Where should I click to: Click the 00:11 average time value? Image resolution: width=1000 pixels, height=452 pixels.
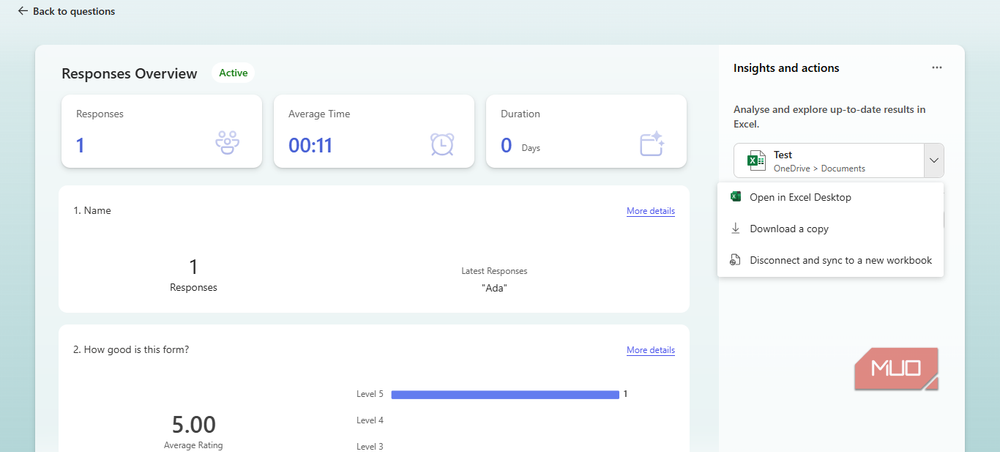pyautogui.click(x=310, y=146)
